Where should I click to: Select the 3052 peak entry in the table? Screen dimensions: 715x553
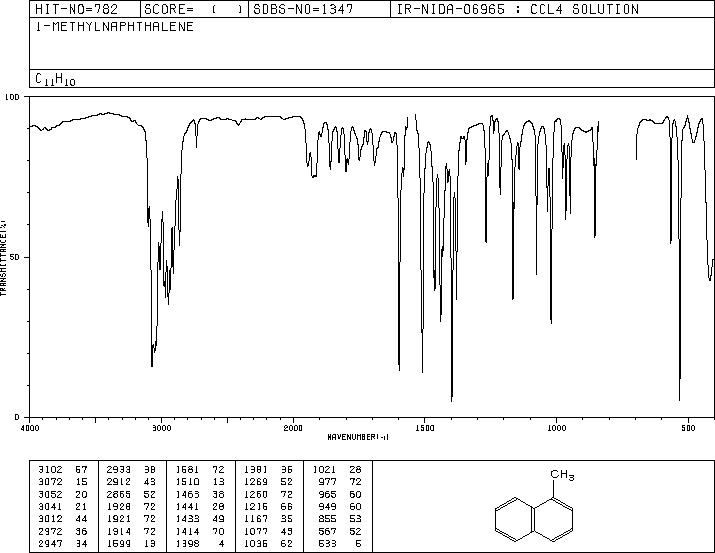point(62,495)
